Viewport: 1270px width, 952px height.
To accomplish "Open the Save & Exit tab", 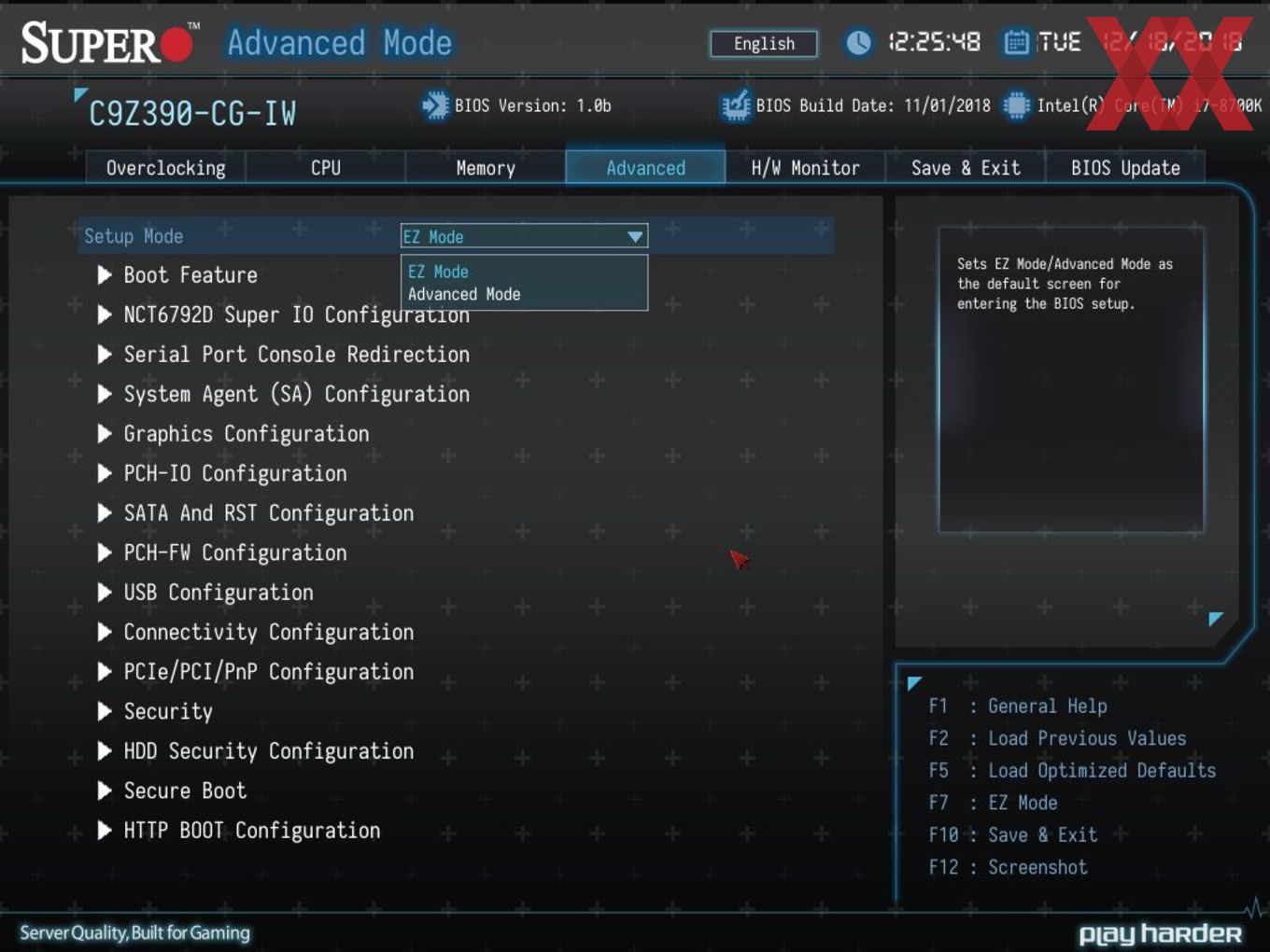I will [966, 168].
